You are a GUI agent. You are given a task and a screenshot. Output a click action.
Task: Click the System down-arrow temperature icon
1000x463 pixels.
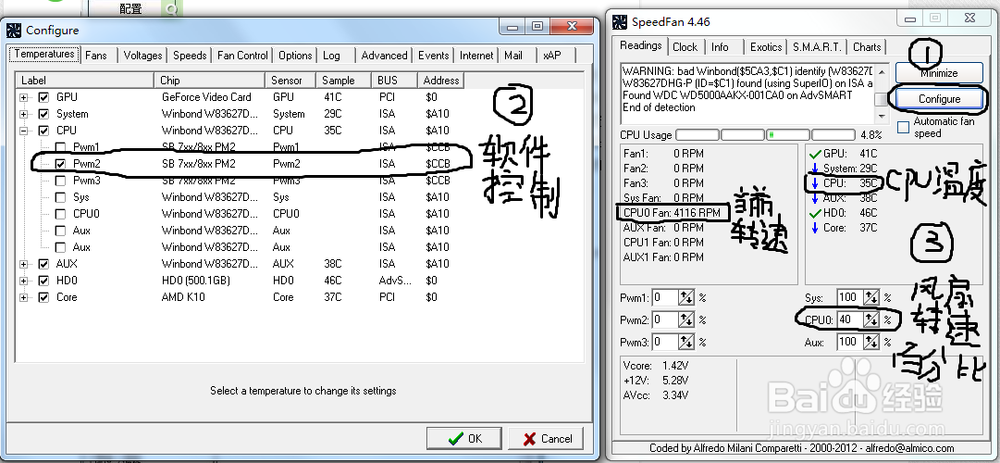(x=814, y=168)
